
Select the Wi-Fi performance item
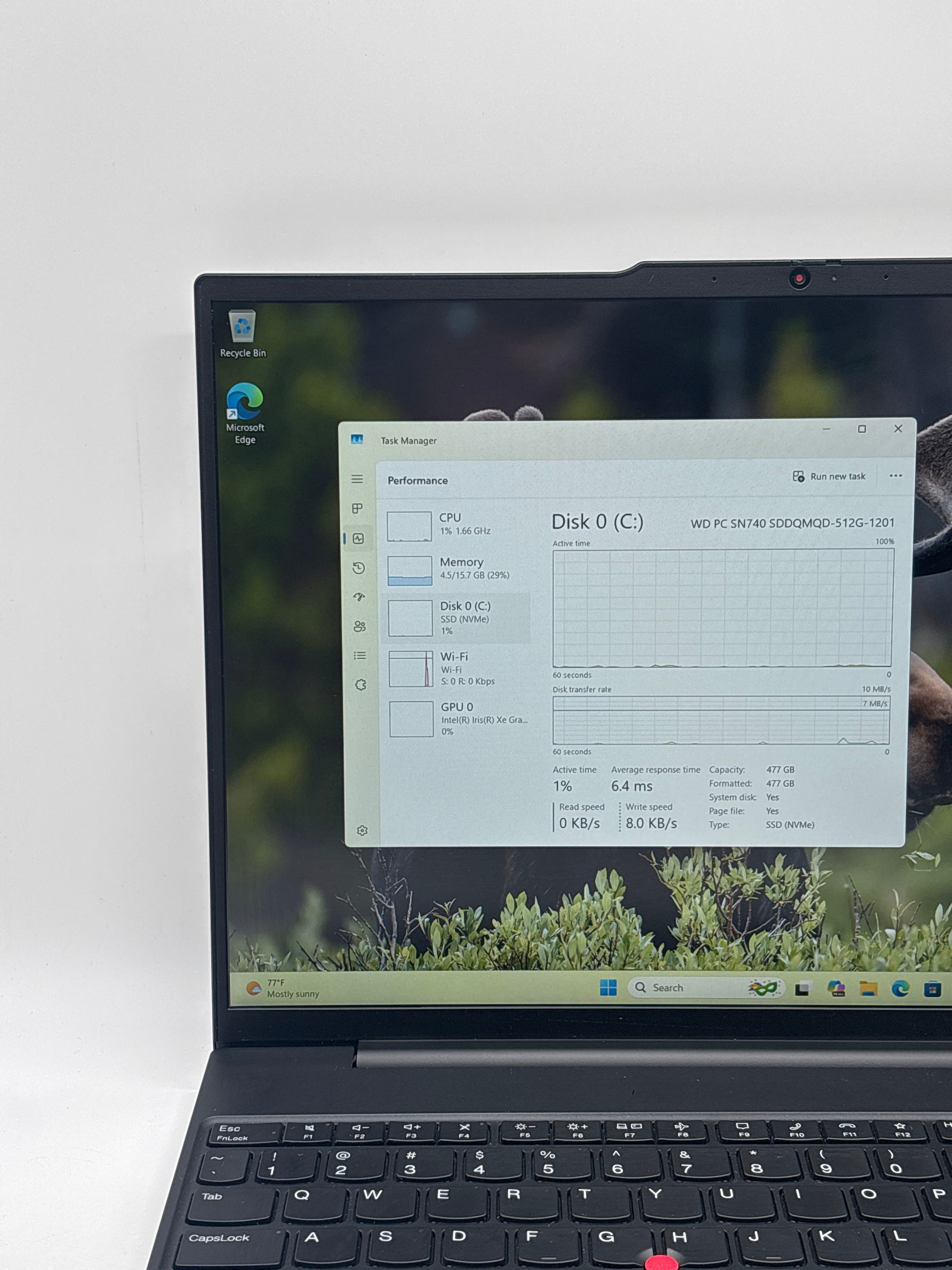457,668
